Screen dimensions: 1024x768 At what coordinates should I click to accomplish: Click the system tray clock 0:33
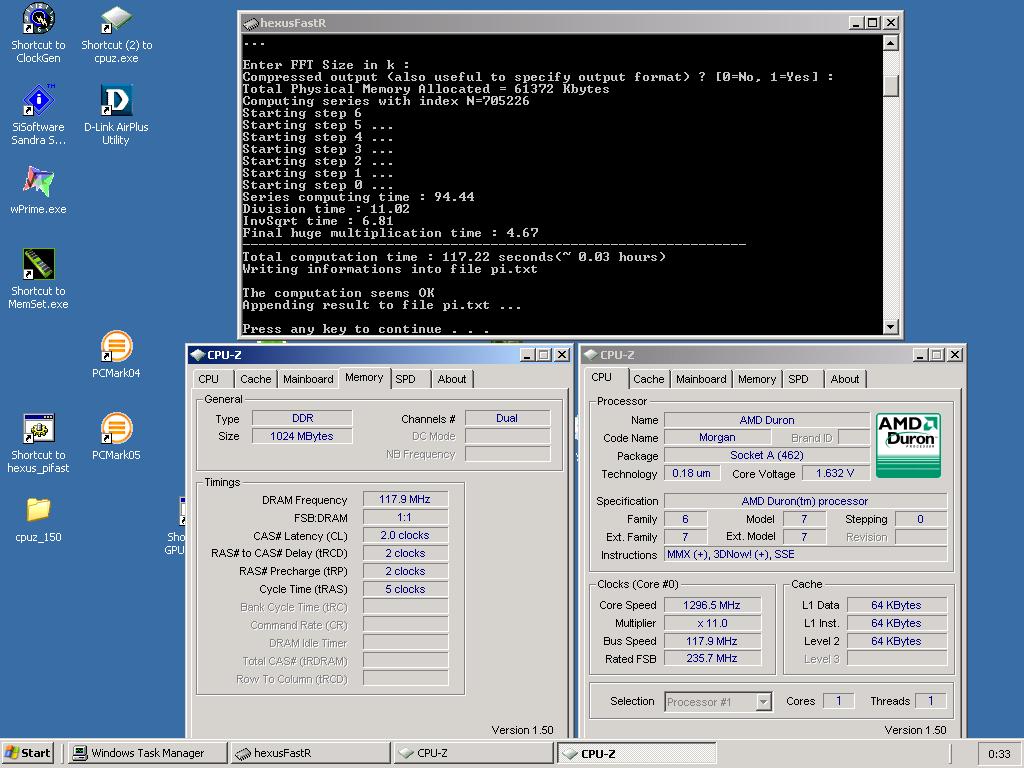point(999,754)
